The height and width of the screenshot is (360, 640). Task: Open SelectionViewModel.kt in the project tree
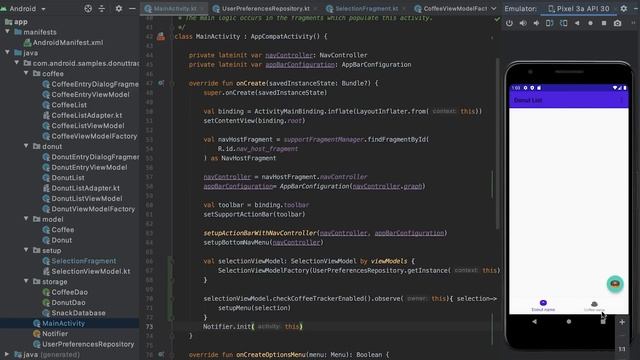(x=91, y=271)
